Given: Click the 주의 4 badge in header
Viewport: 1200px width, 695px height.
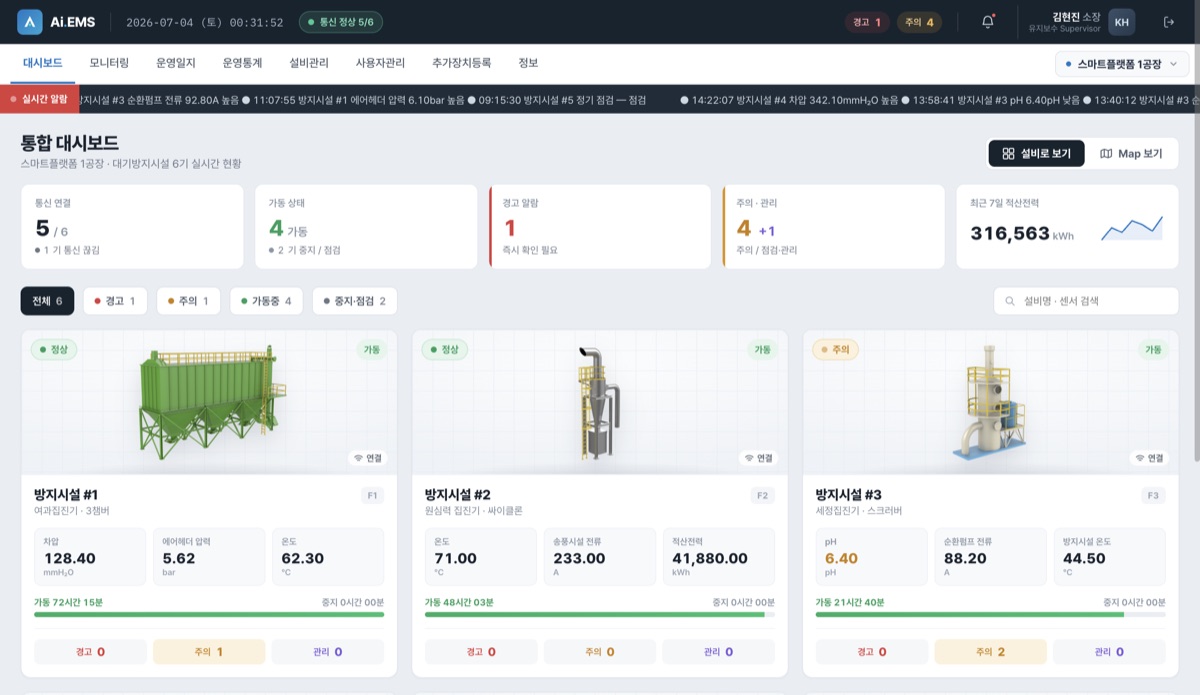Looking at the screenshot, I should tap(919, 22).
